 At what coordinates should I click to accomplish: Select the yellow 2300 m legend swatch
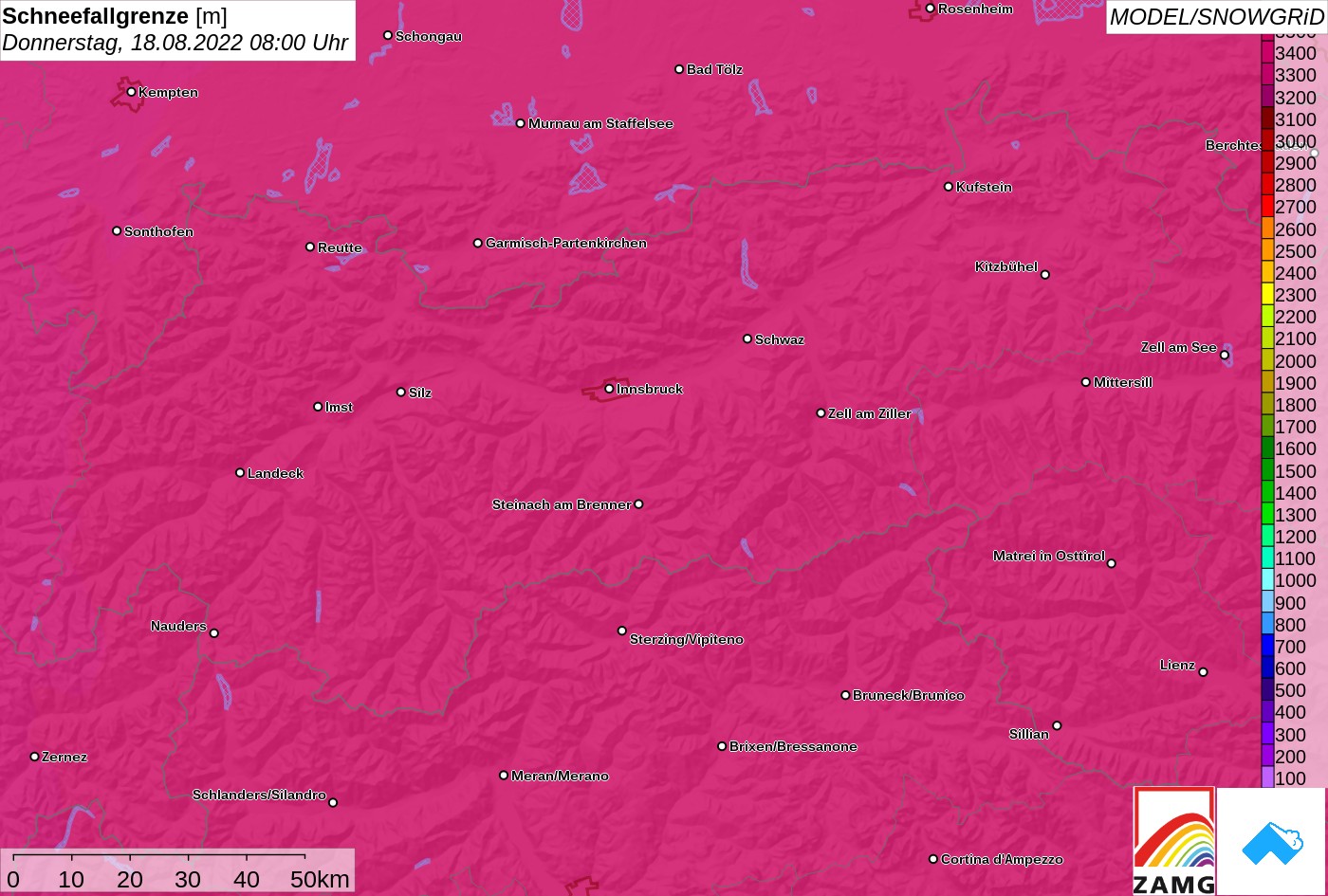click(x=1267, y=295)
